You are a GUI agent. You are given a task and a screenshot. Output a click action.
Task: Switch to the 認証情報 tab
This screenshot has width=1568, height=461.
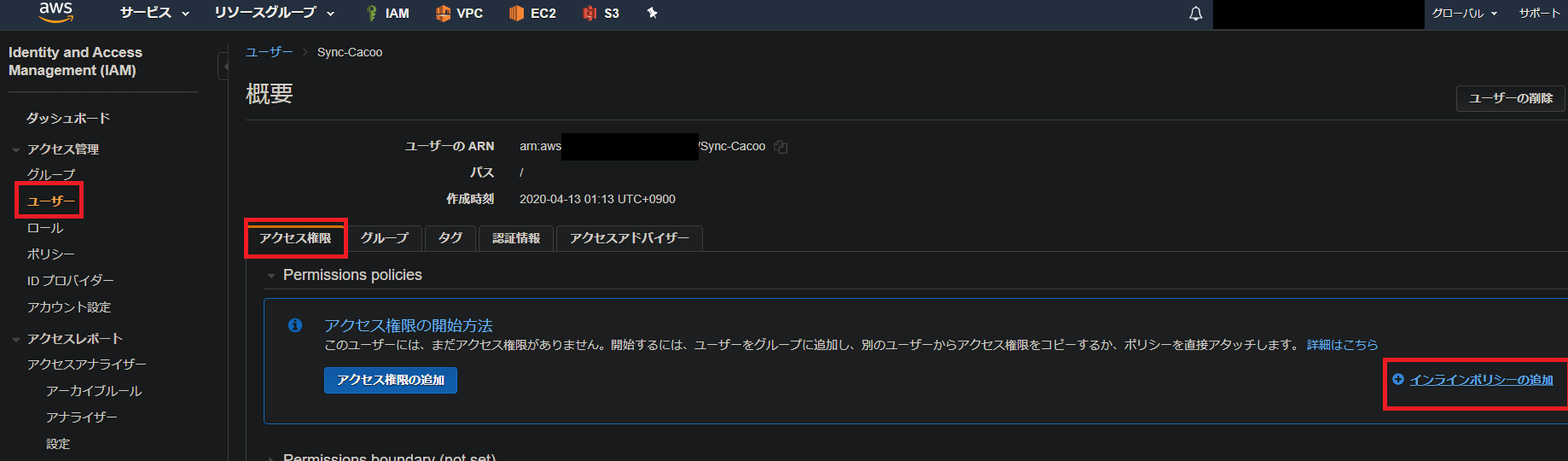click(516, 238)
